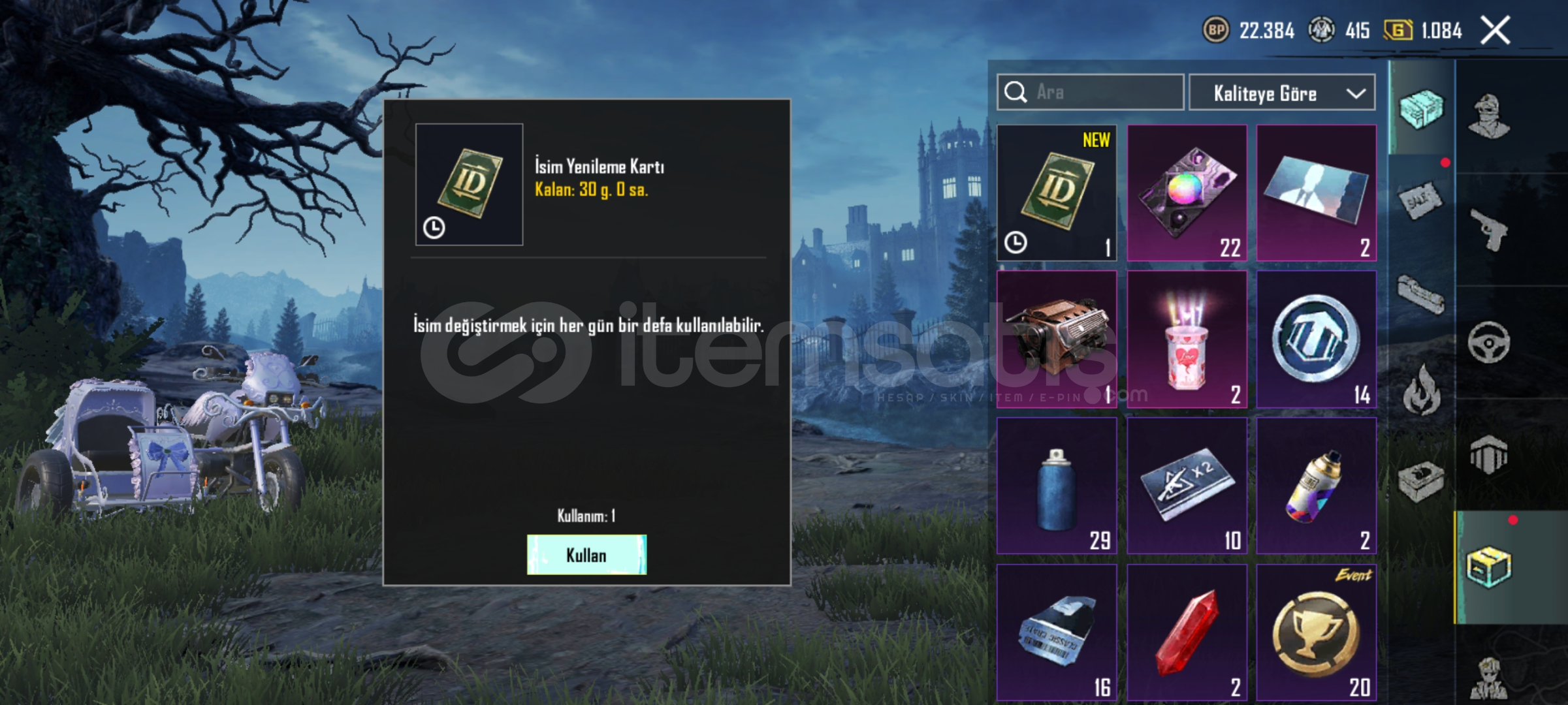Open the outfit character tab
Image resolution: width=1568 pixels, height=705 pixels.
(x=1489, y=116)
